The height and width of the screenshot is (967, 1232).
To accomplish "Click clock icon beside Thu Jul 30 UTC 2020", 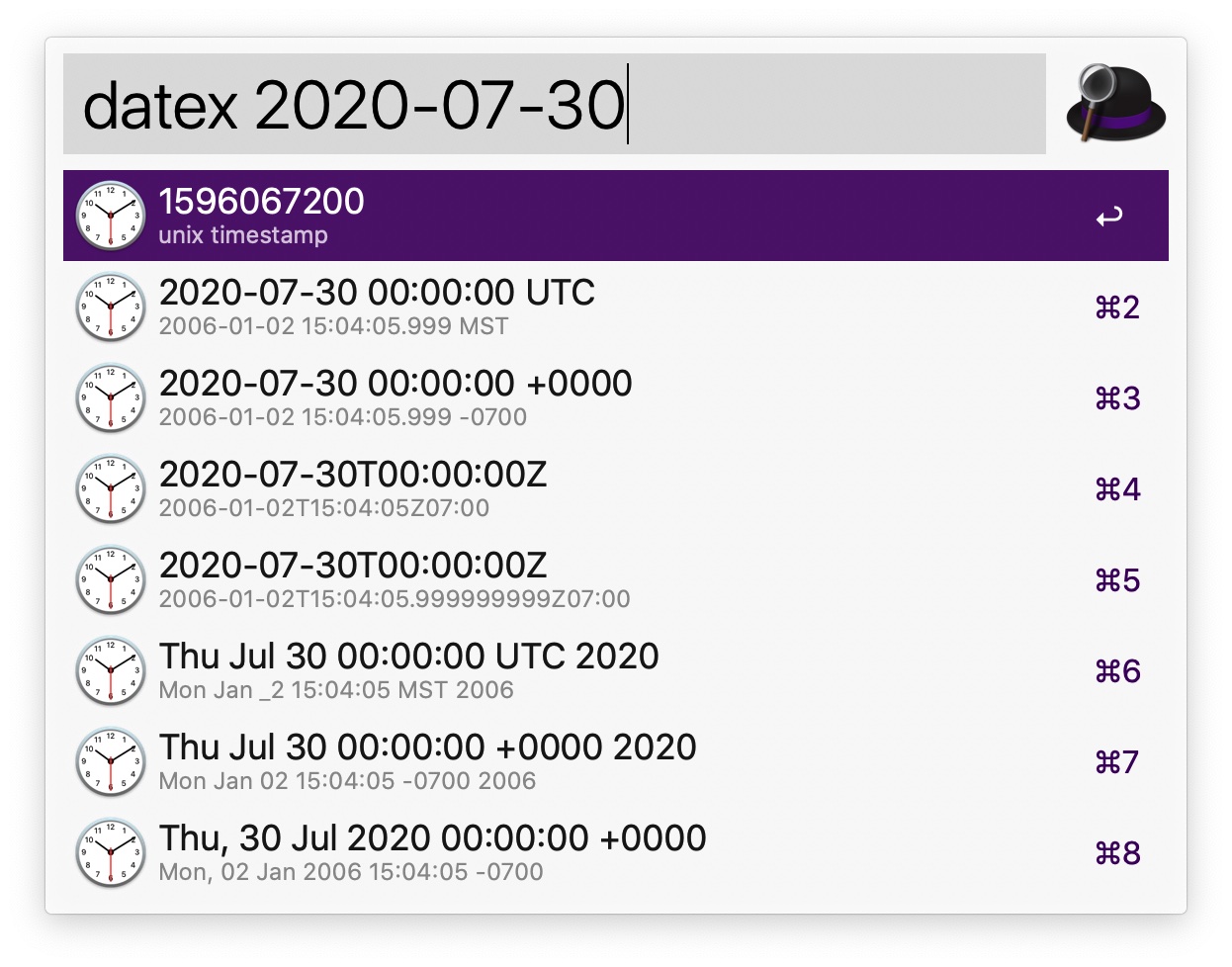I will click(x=111, y=669).
